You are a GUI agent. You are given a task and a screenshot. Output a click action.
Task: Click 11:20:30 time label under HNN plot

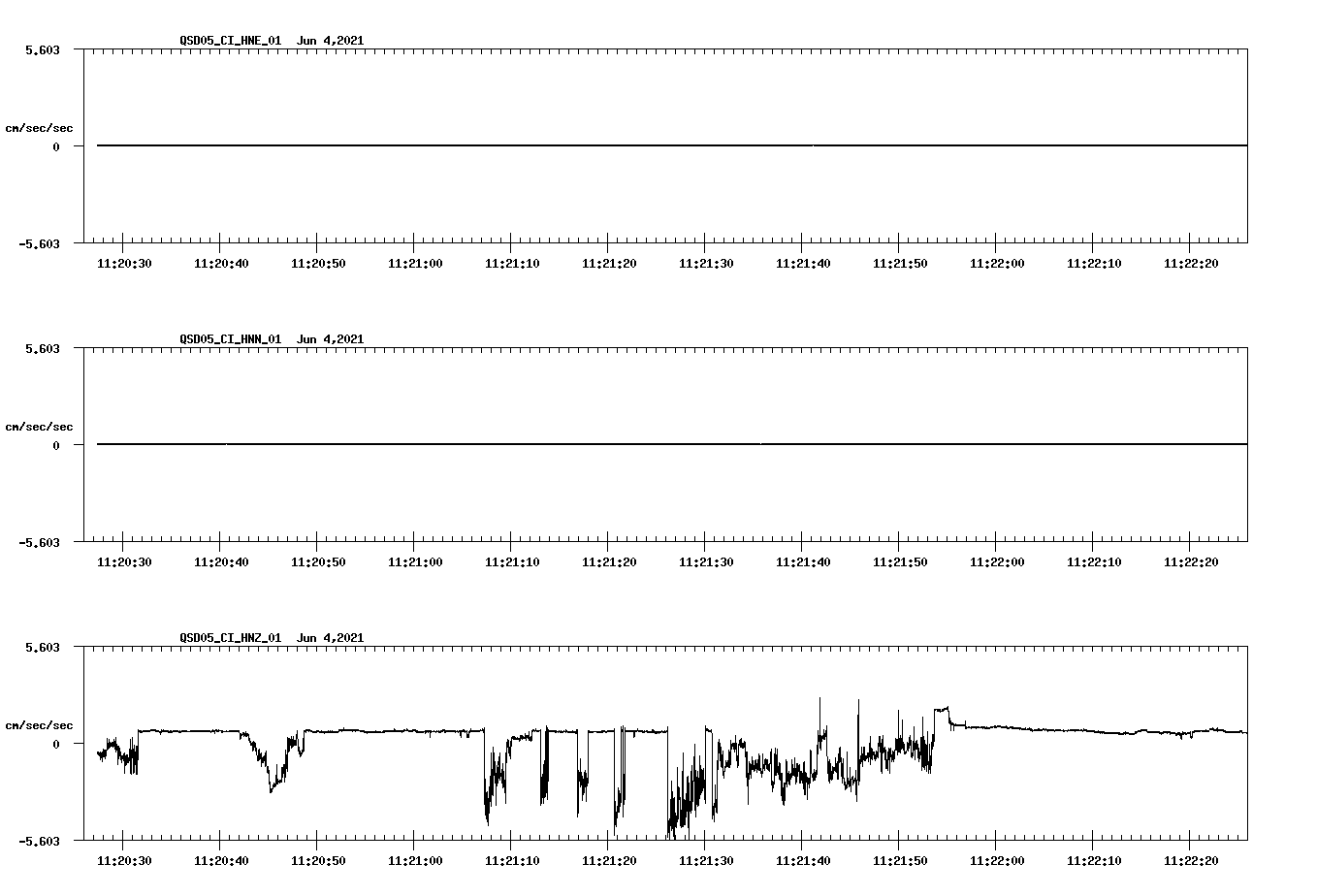tap(124, 562)
